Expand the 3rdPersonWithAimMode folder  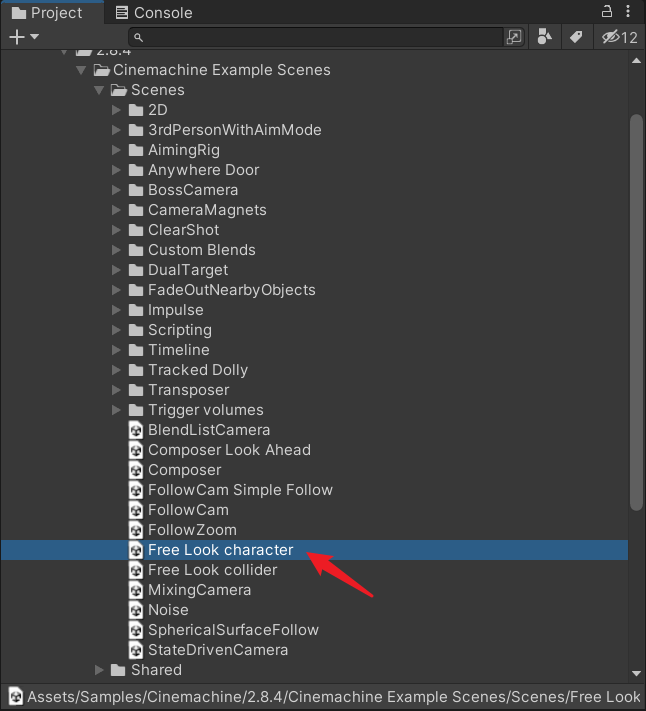pos(117,130)
